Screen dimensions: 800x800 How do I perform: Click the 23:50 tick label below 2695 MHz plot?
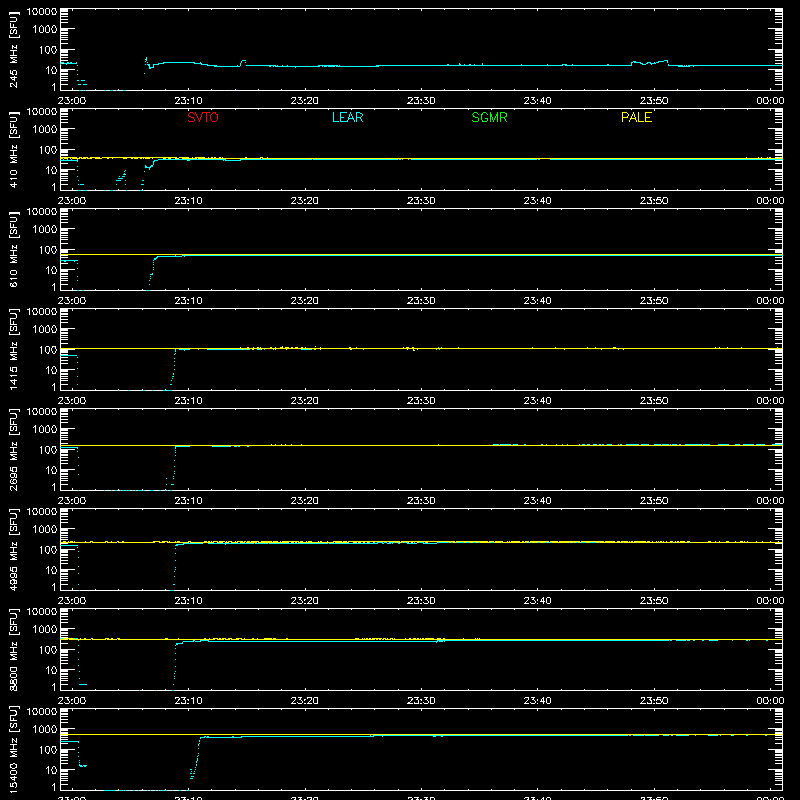click(654, 501)
